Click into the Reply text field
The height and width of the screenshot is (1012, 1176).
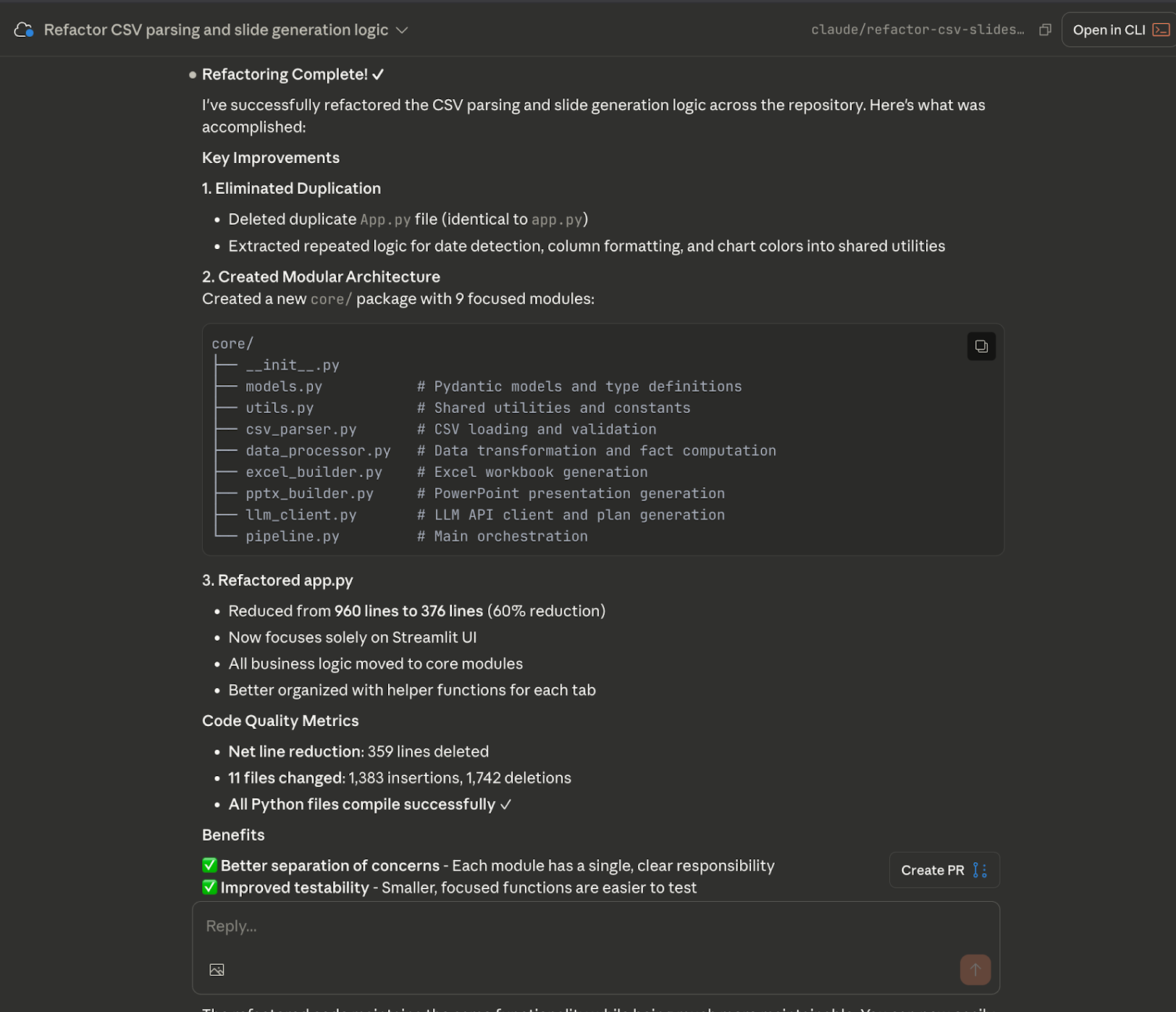pos(514,927)
